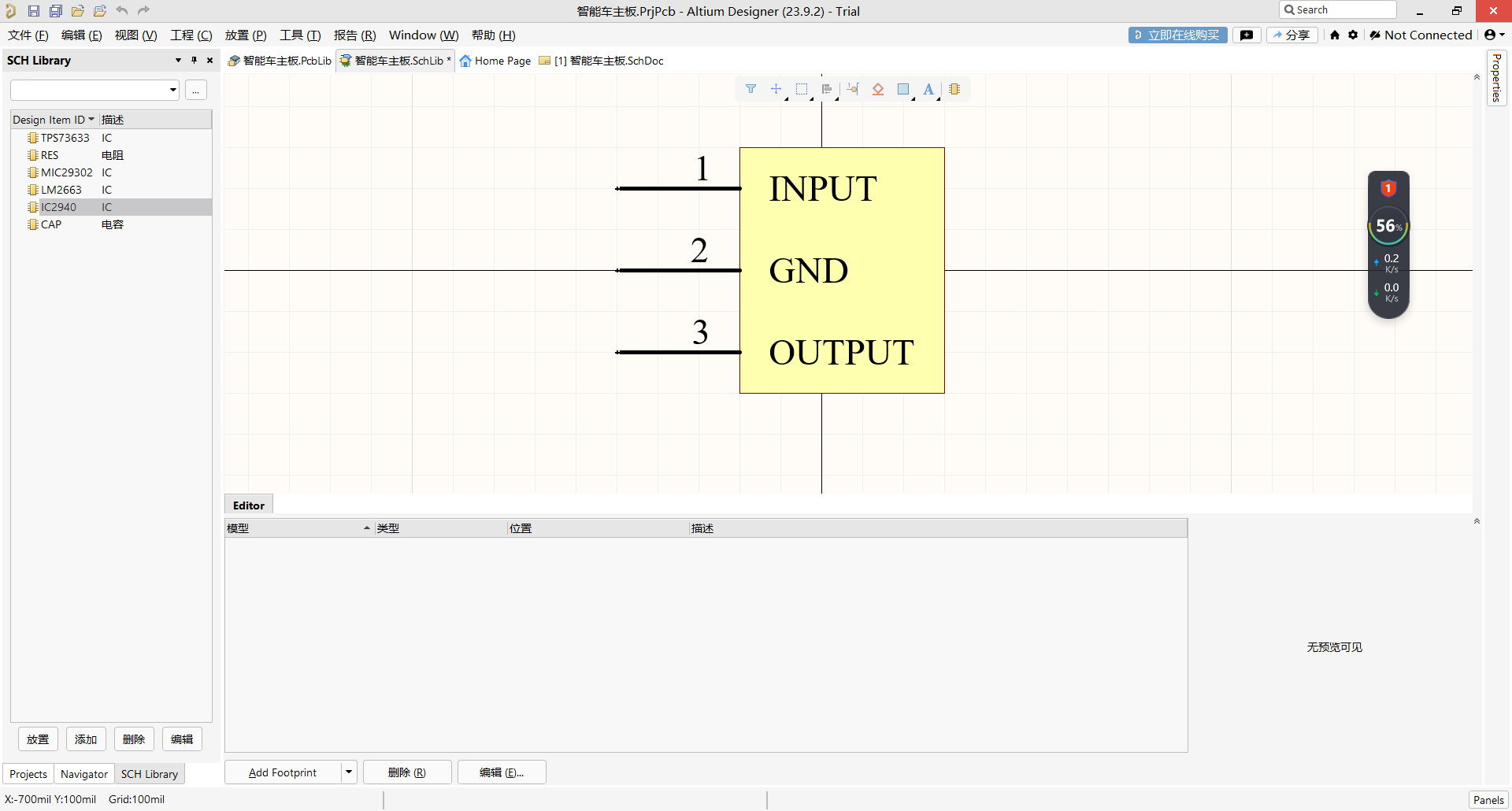The image size is (1512, 811).
Task: Open the library filter combo box dropdown
Action: (x=173, y=90)
